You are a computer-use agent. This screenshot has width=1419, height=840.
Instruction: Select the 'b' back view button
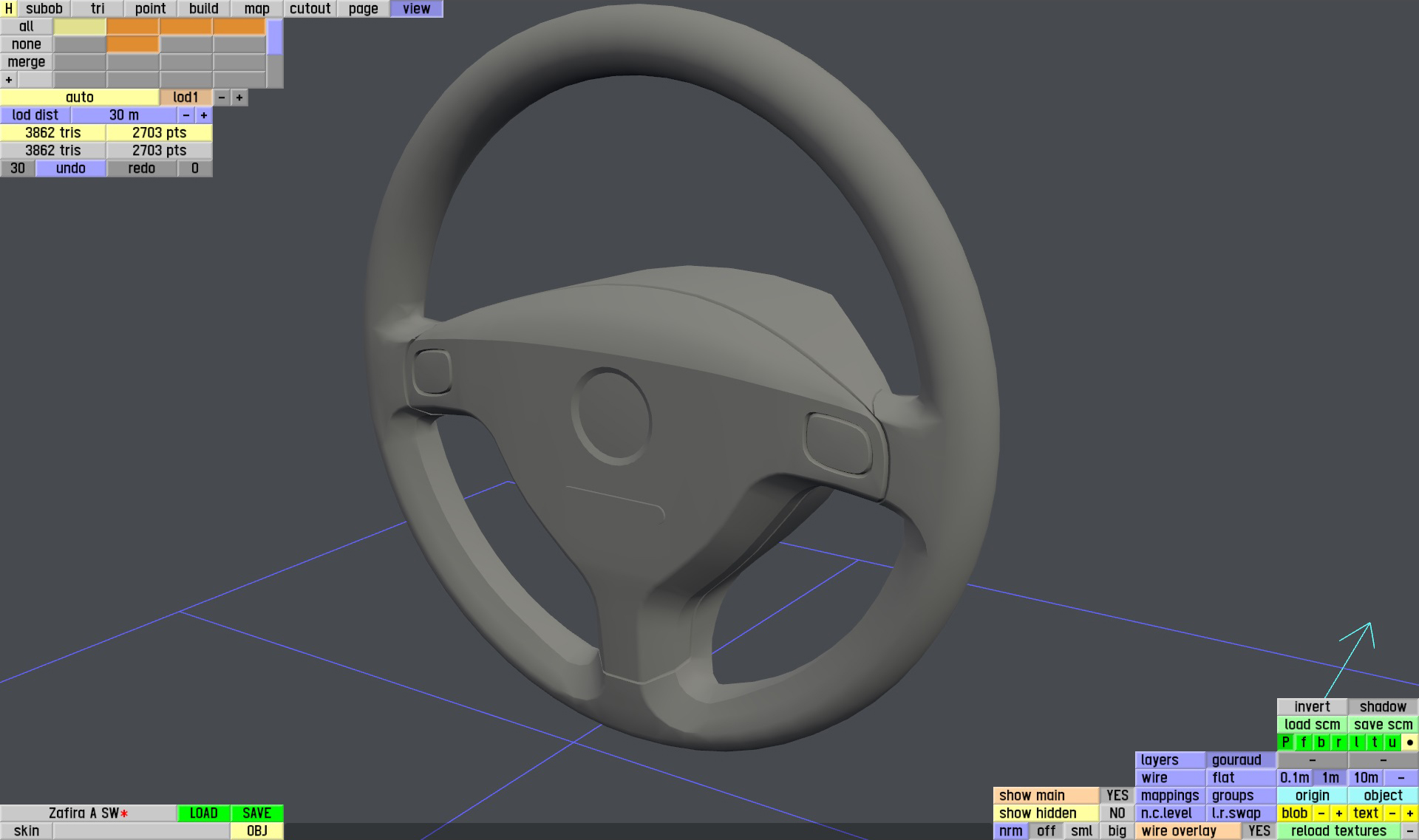coord(1321,742)
